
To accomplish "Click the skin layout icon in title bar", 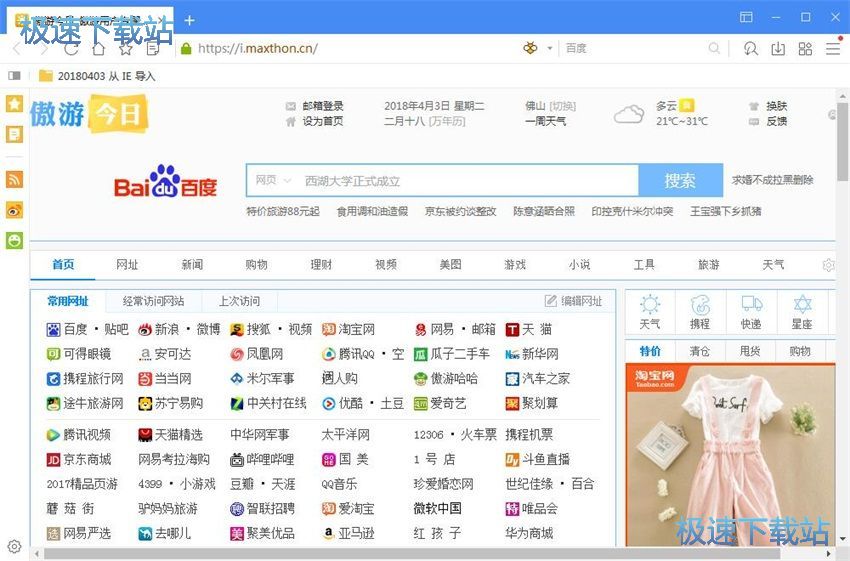I will [x=746, y=17].
